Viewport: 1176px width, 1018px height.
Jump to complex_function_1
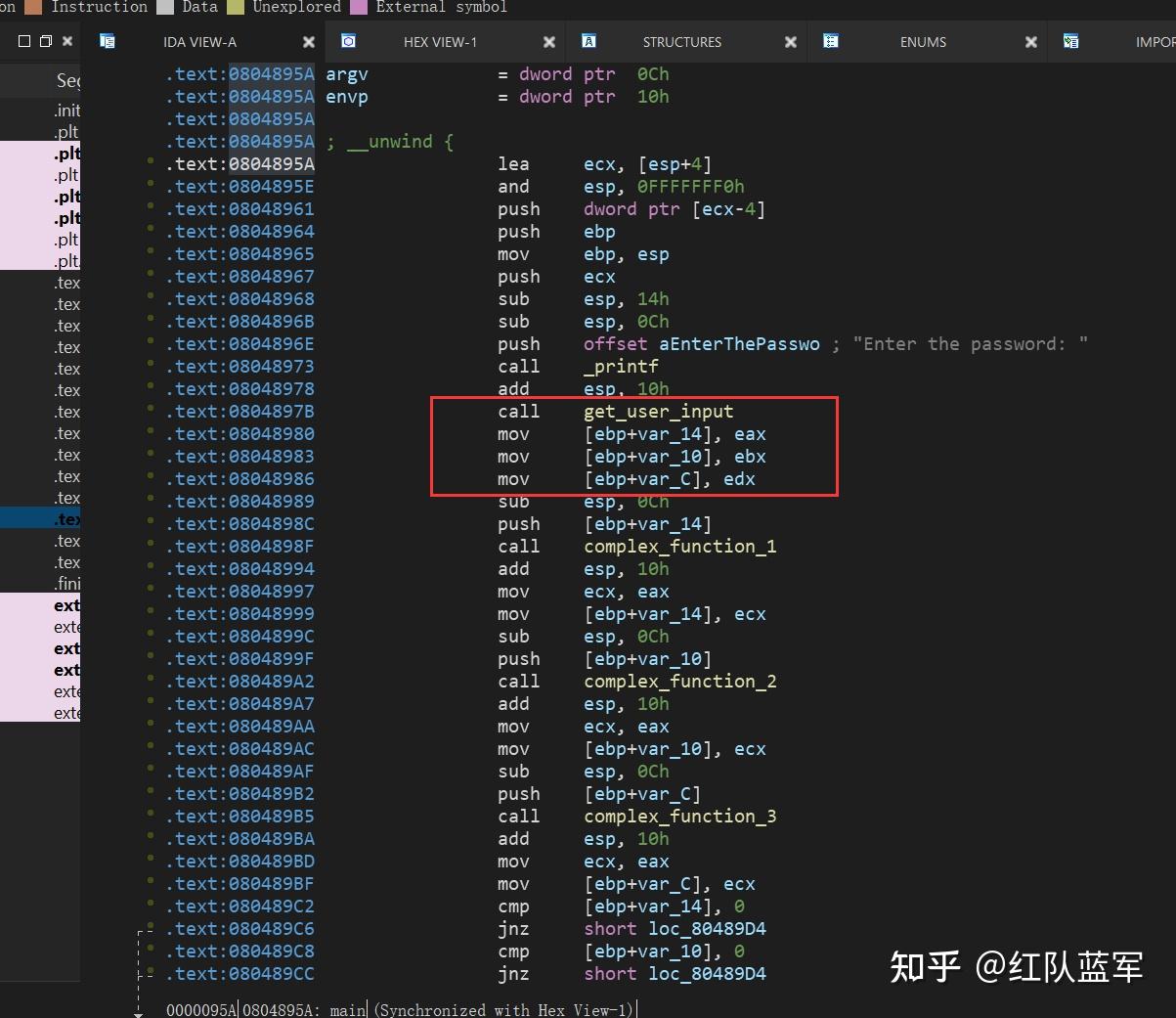point(679,547)
